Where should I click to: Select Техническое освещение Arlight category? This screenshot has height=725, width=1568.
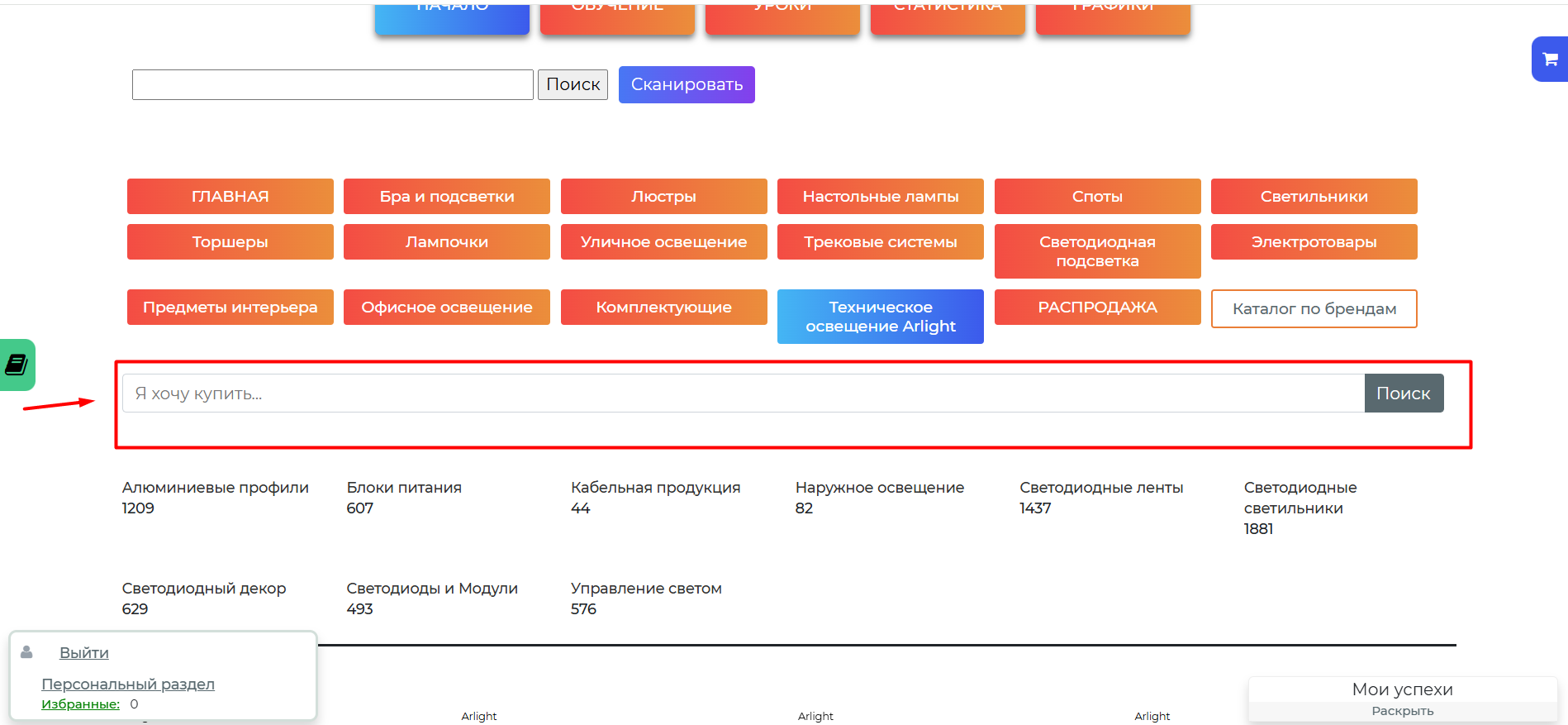[880, 317]
